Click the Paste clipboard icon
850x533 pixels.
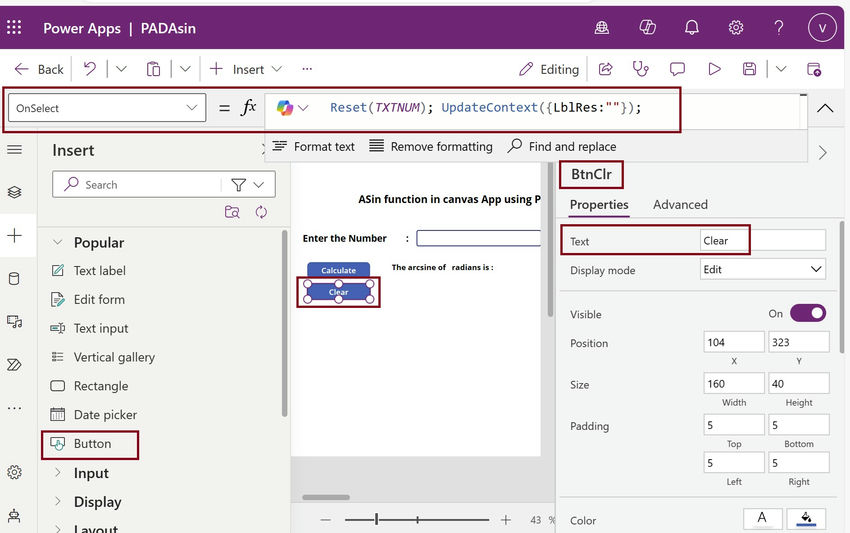tap(153, 69)
